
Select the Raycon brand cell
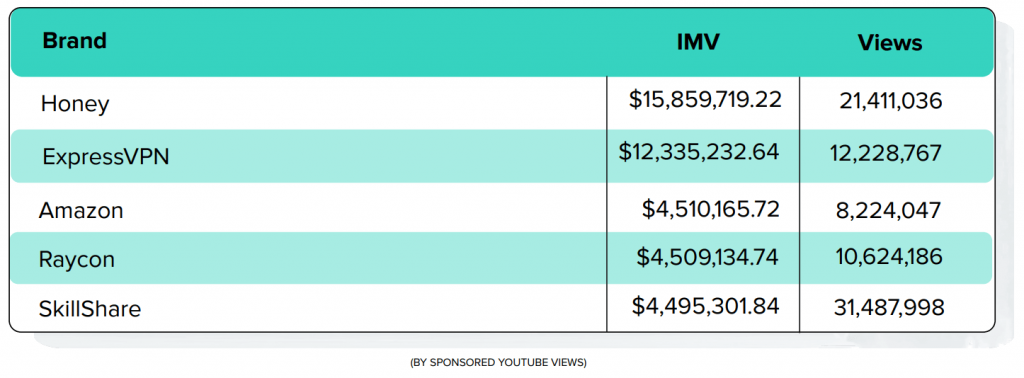[x=77, y=259]
